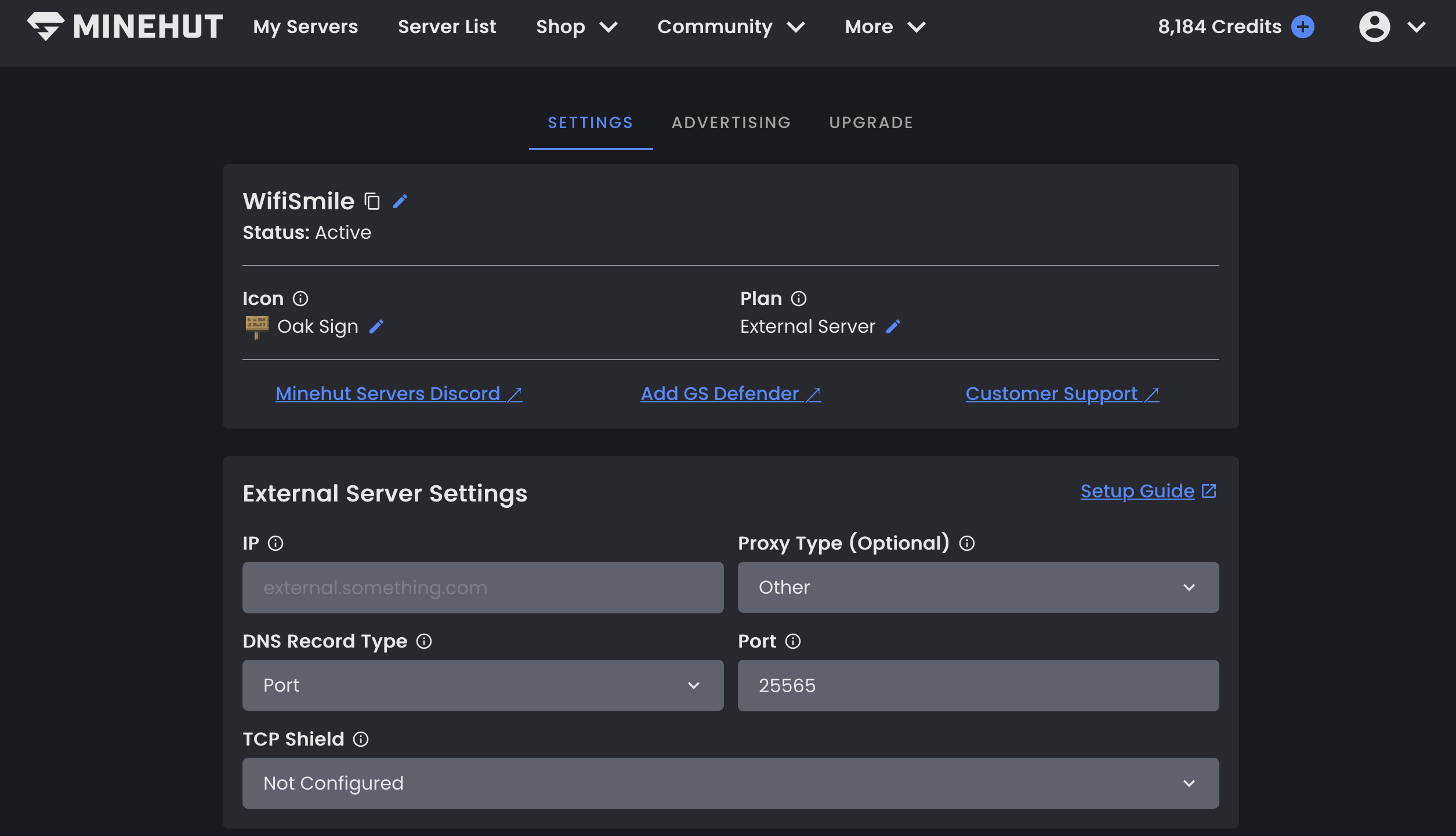Edit the Oak Sign server icon
The height and width of the screenshot is (836, 1456).
[x=377, y=326]
